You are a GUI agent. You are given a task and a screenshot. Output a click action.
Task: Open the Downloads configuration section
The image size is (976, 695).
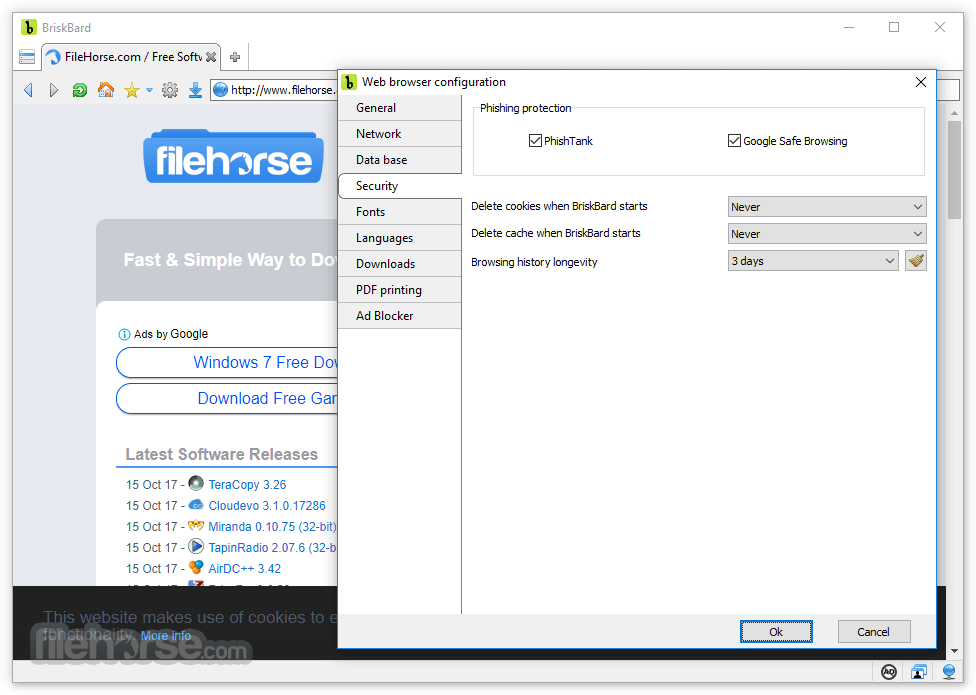[x=400, y=264]
